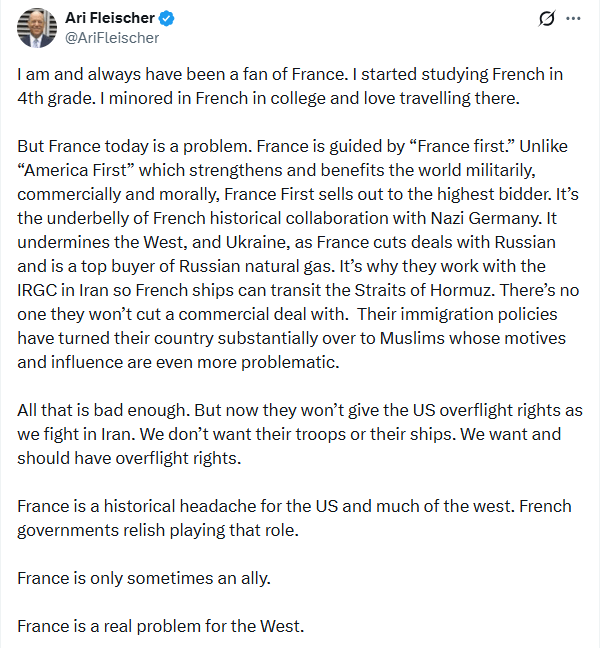Screen dimensions: 613x648
Task: Open the @AriFleischer handle link
Action: [112, 38]
